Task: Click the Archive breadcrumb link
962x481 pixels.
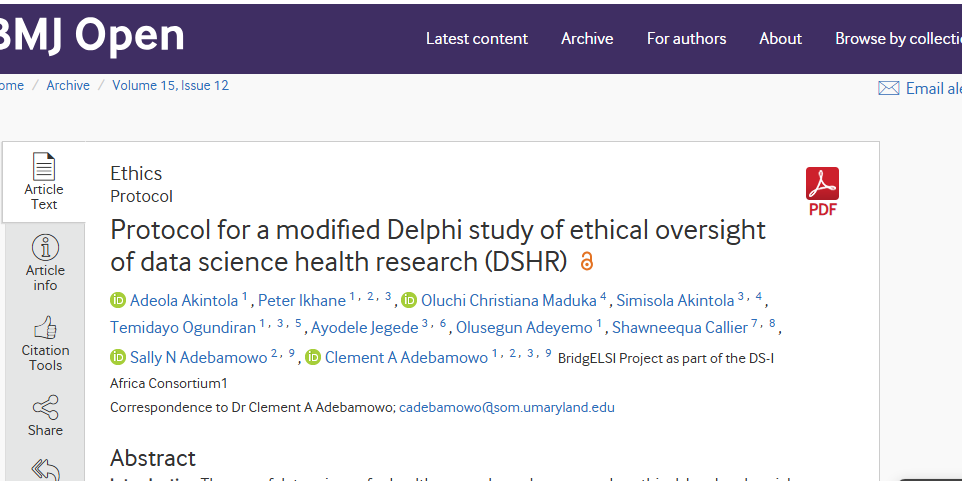Action: 68,86
